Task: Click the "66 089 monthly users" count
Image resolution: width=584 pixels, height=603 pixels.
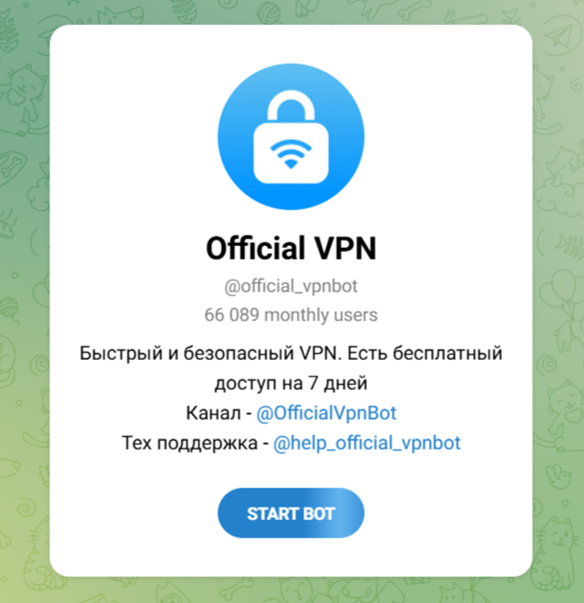Action: click(291, 315)
